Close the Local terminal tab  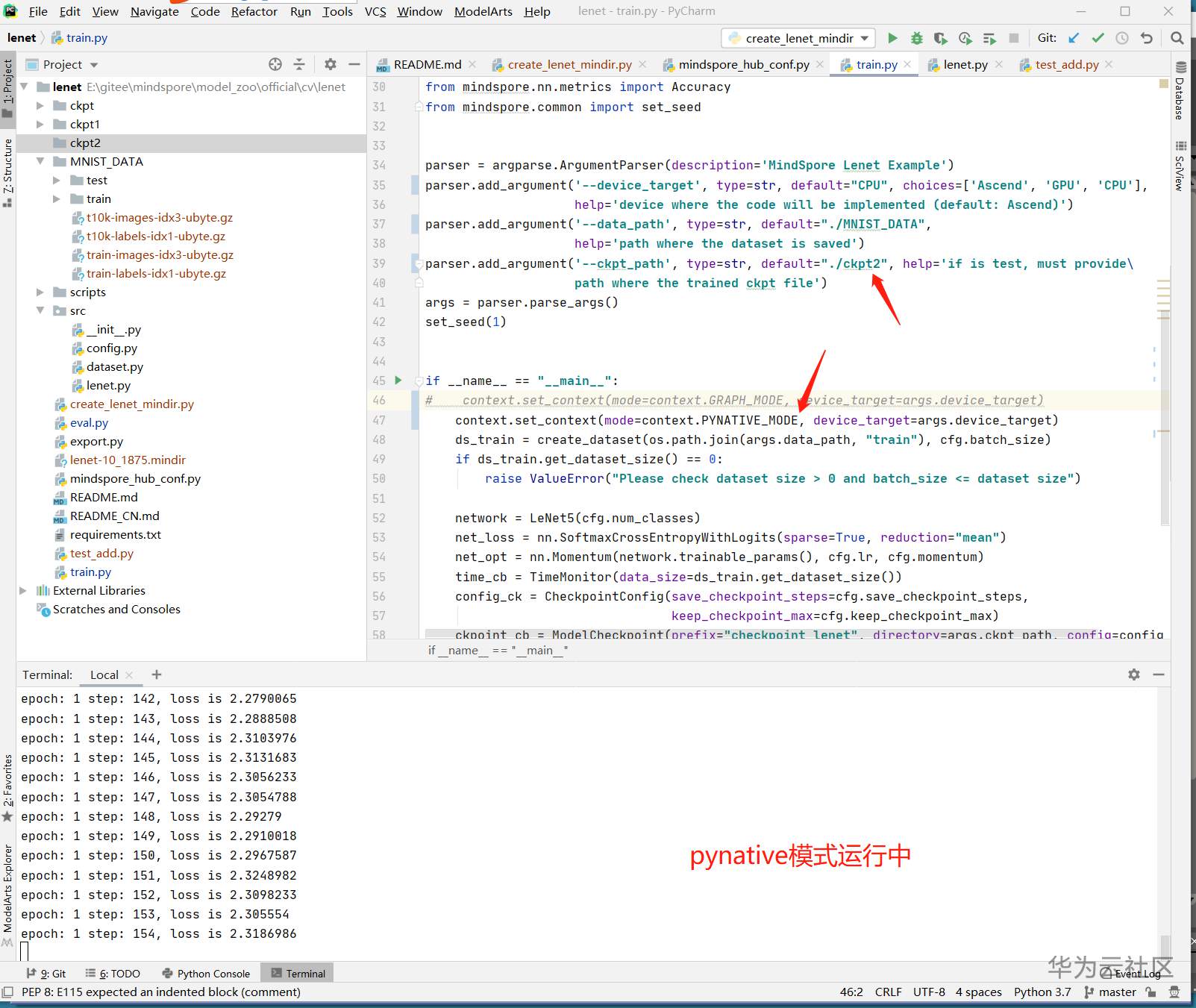tap(129, 674)
